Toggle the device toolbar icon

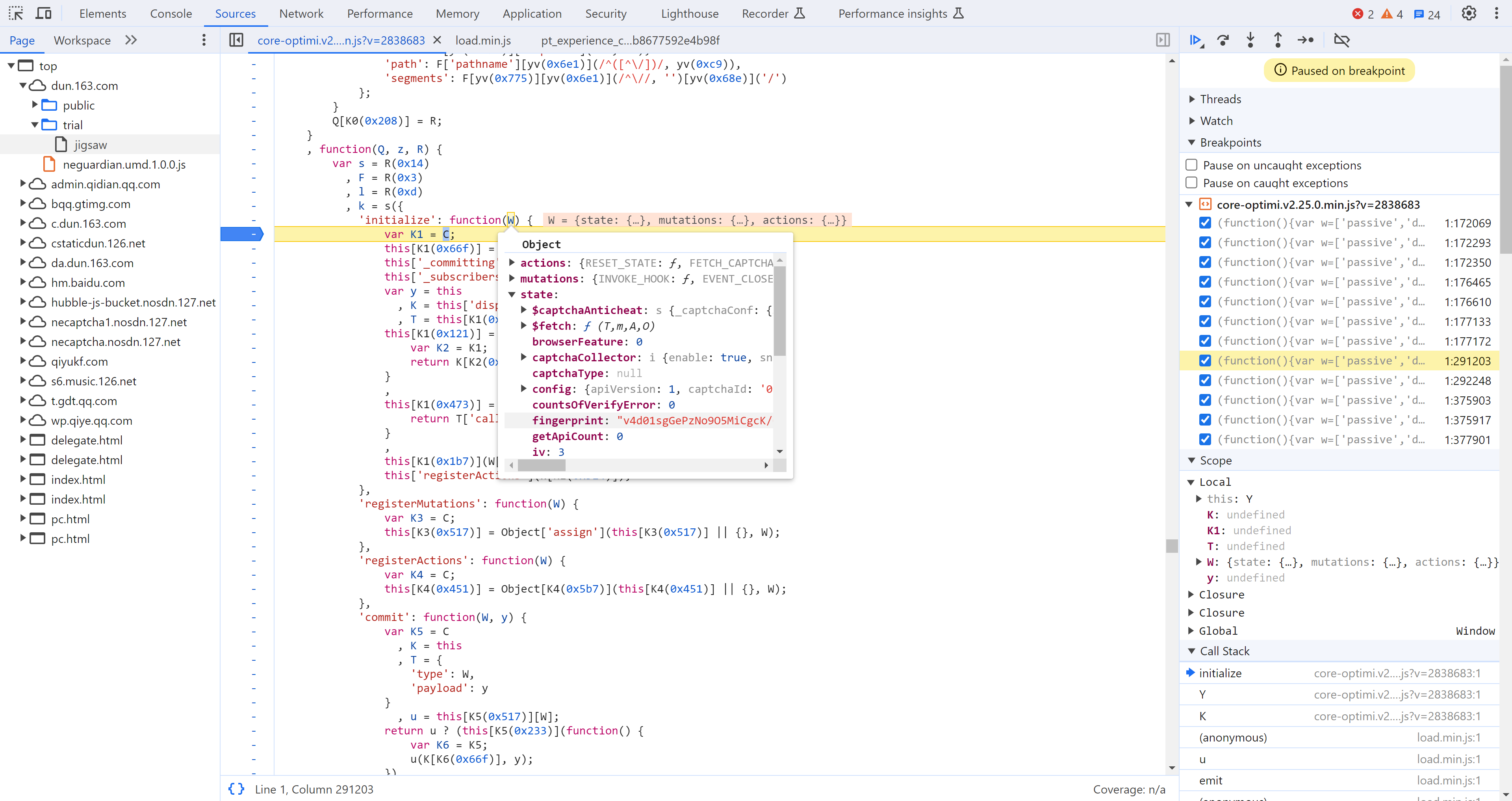tap(44, 13)
